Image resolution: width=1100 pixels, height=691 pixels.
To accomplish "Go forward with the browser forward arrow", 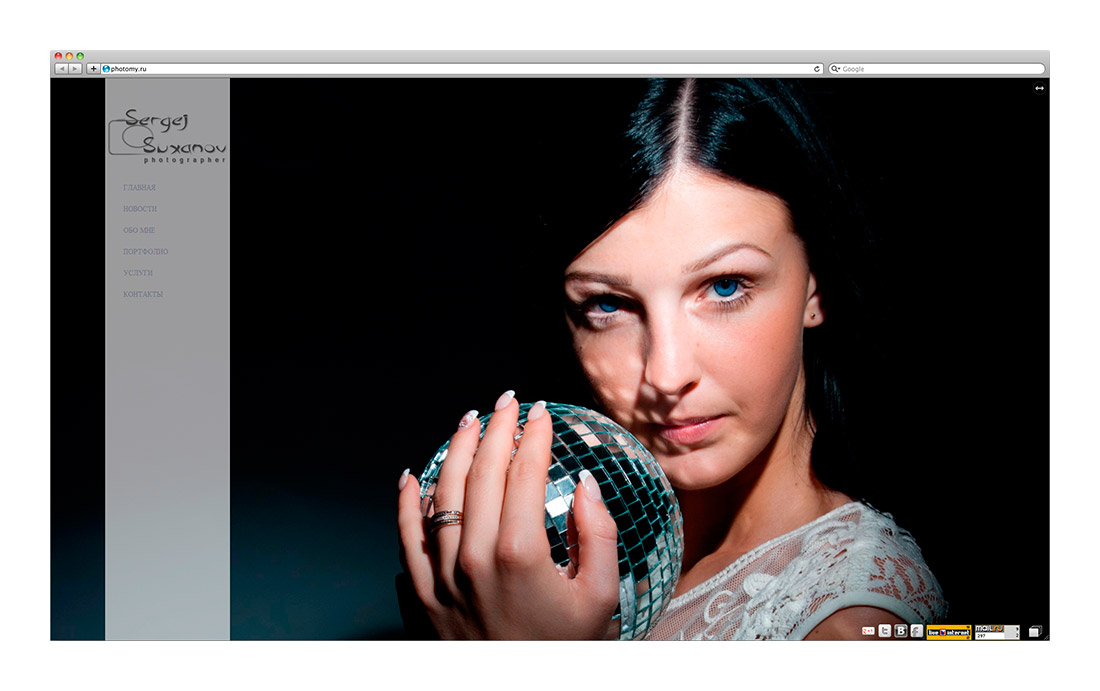I will [74, 69].
